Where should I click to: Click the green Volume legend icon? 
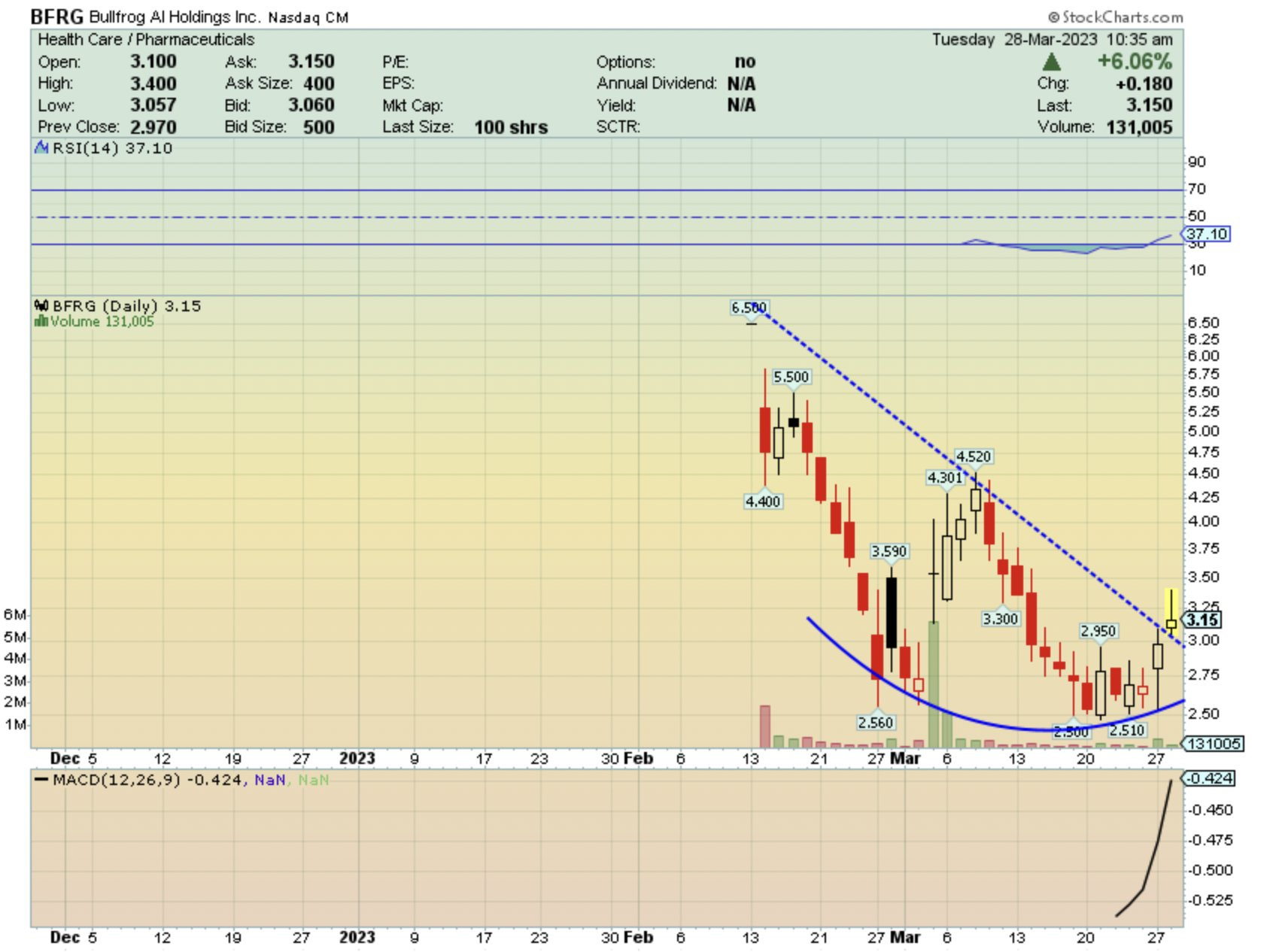click(41, 322)
